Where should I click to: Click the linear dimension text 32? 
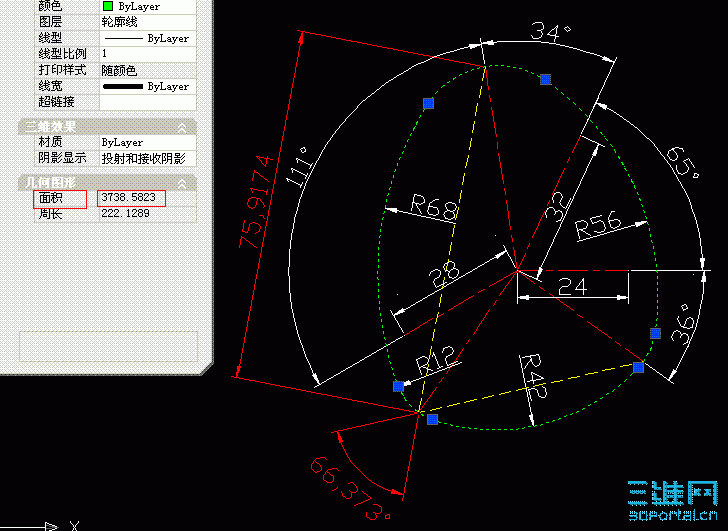pyautogui.click(x=557, y=207)
